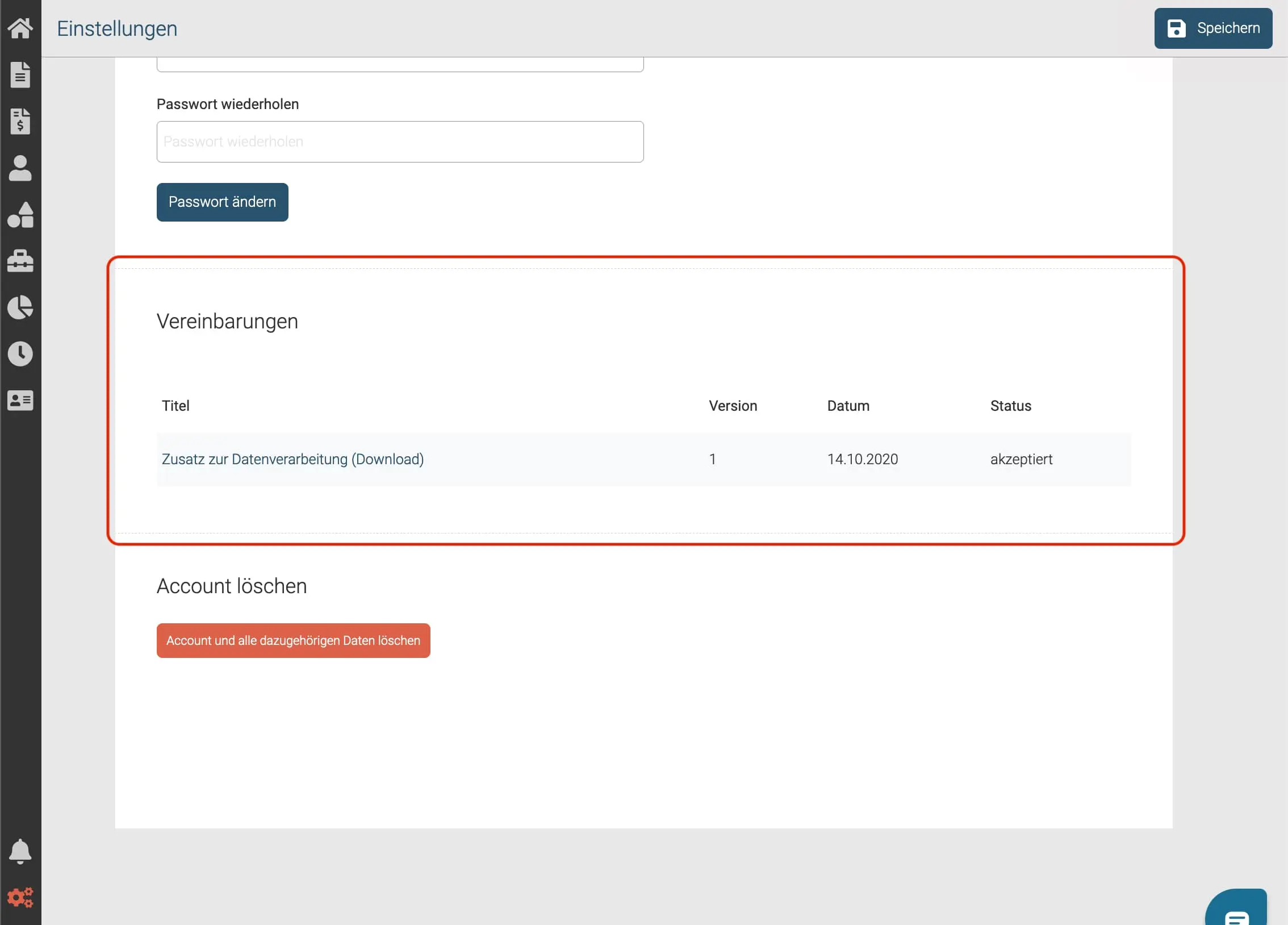The height and width of the screenshot is (925, 1288).
Task: Click the Passwort wiederholen field label
Action: point(228,104)
